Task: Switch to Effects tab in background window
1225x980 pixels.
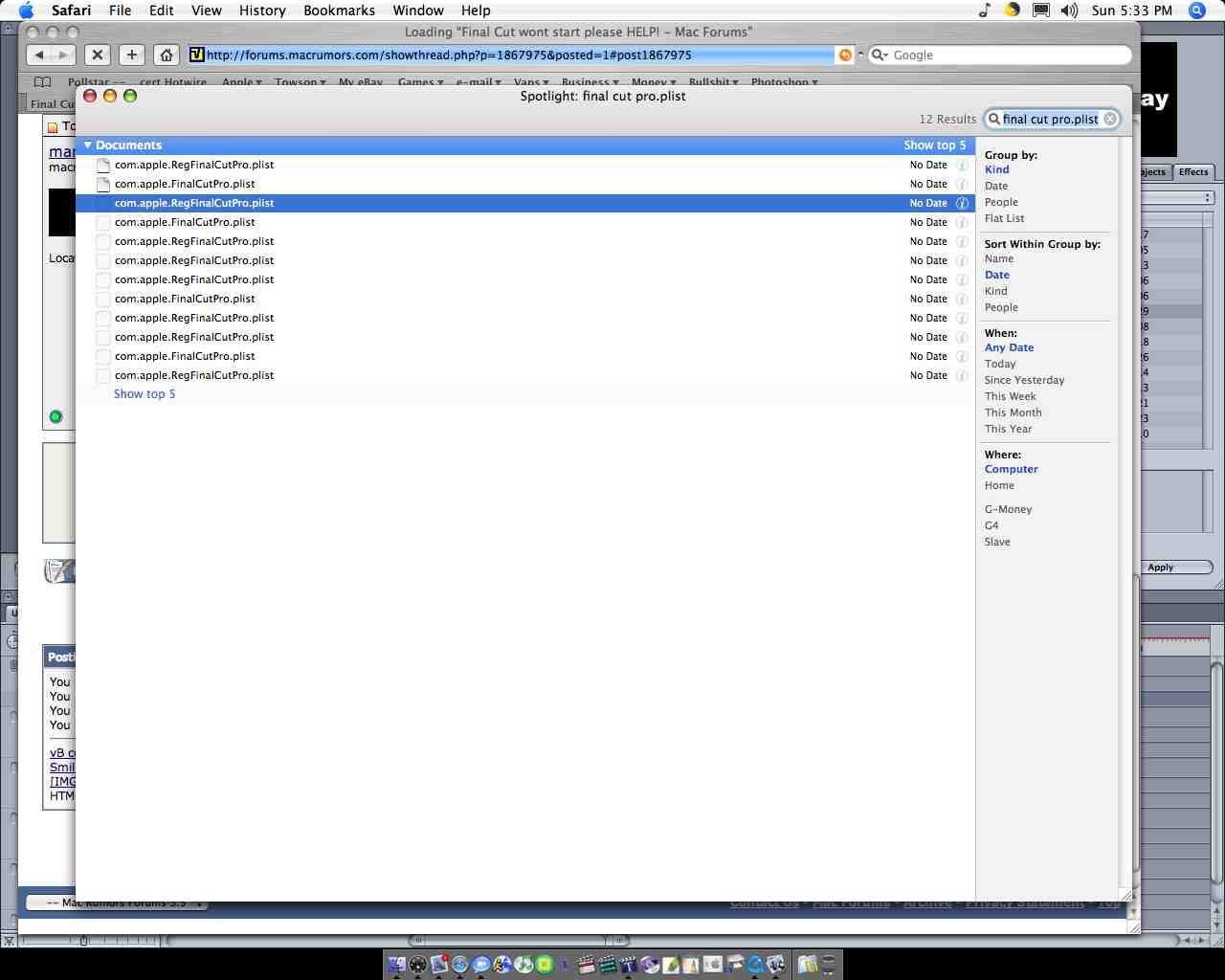Action: pos(1192,172)
